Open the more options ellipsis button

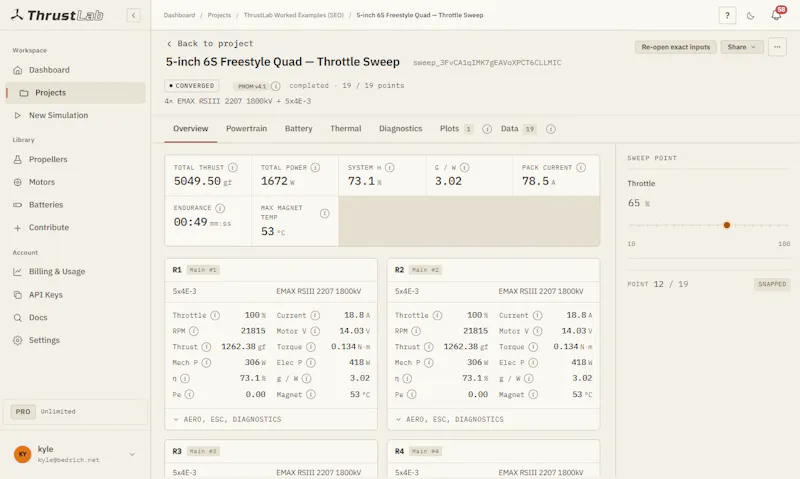[x=777, y=47]
